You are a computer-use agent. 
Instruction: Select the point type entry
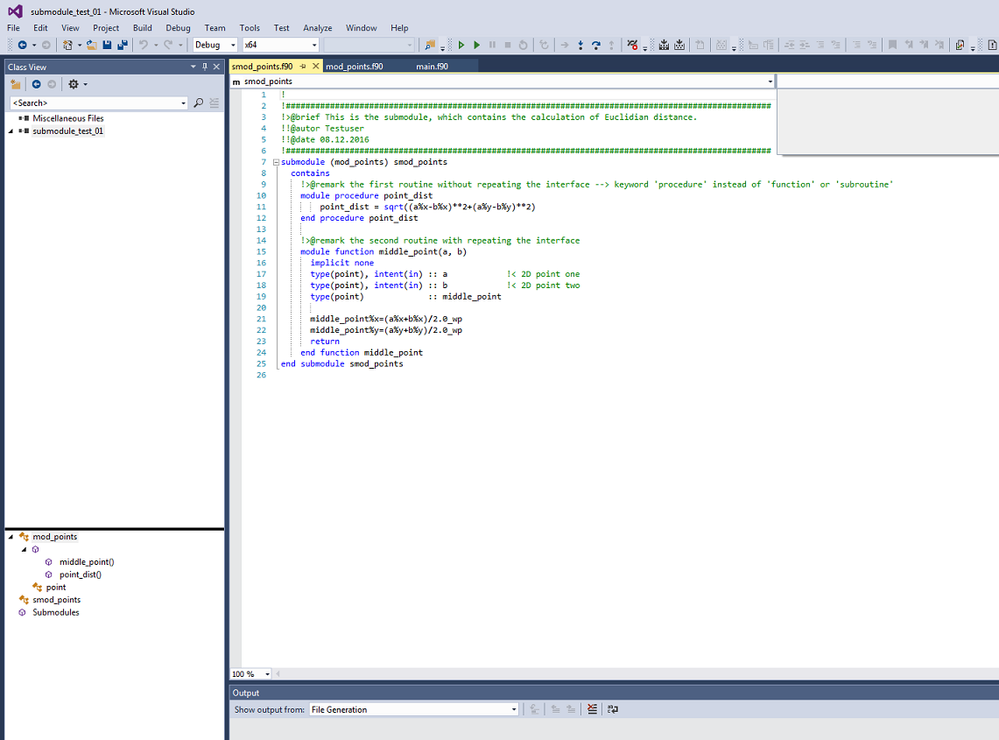(56, 588)
